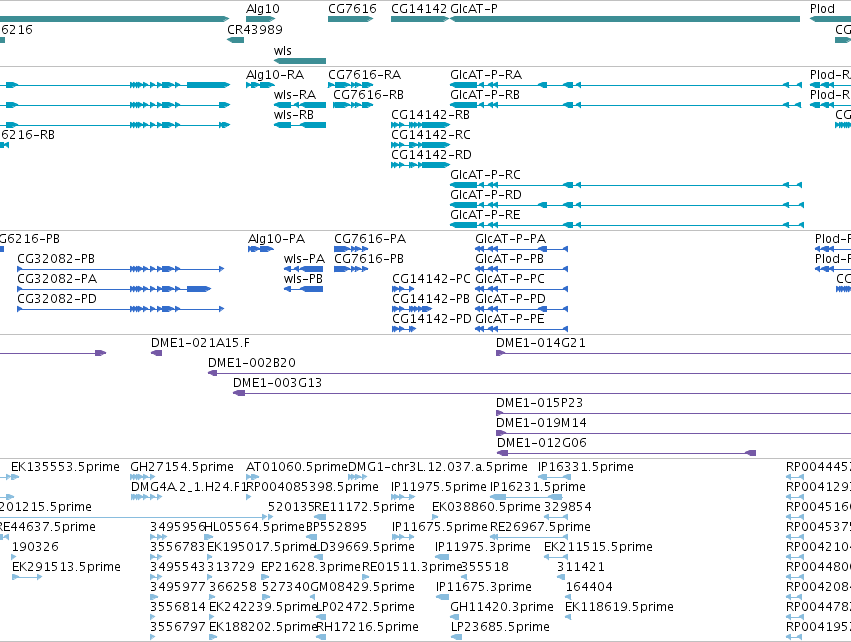Viewport: 851px width, 642px height.
Task: Click the wls-PA protein label
Action: tap(304, 259)
